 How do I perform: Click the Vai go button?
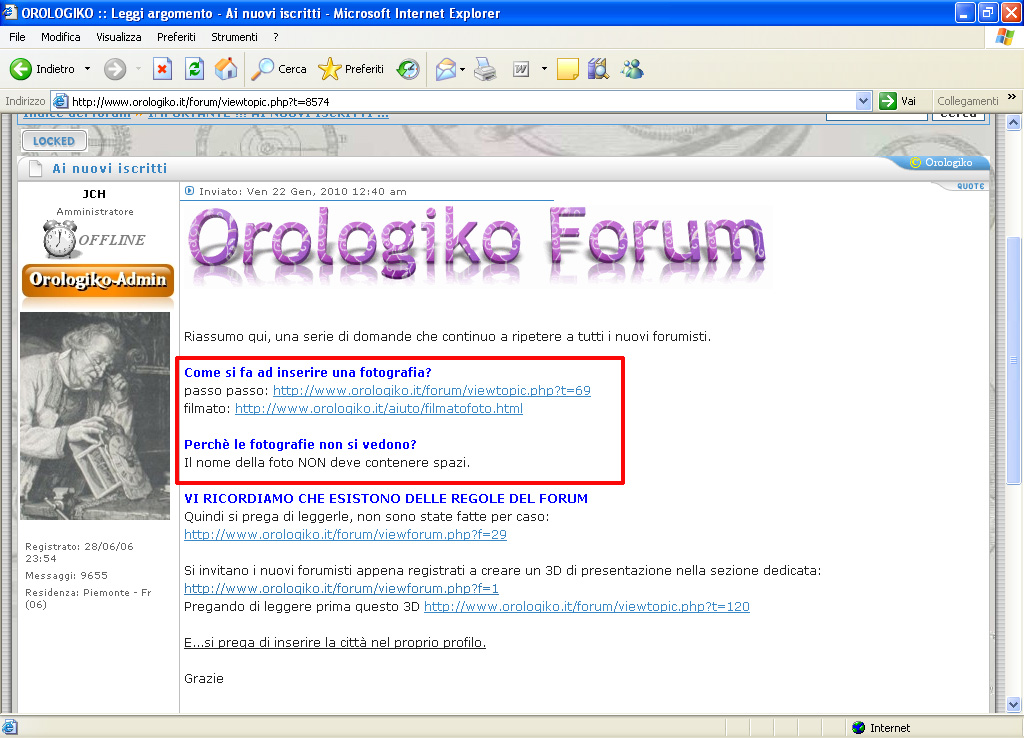pyautogui.click(x=898, y=101)
